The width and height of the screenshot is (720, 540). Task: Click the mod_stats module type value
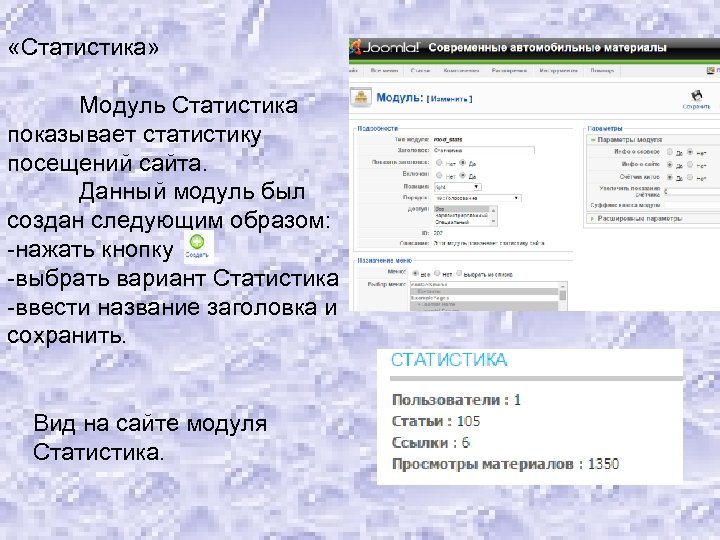tap(448, 139)
